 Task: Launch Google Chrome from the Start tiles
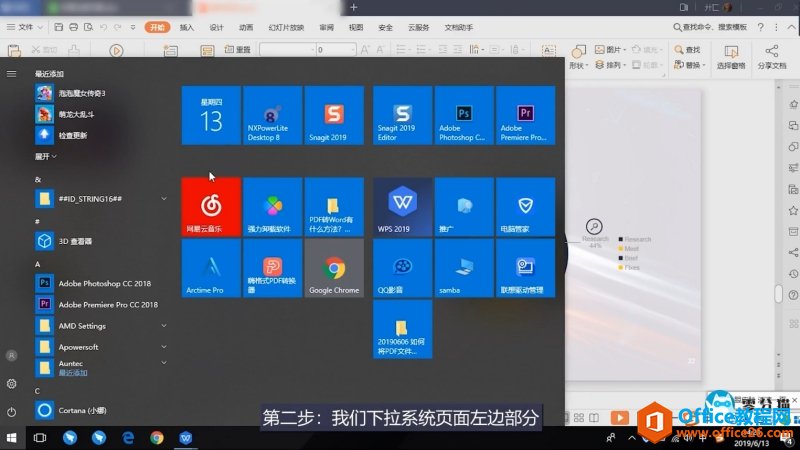[333, 270]
